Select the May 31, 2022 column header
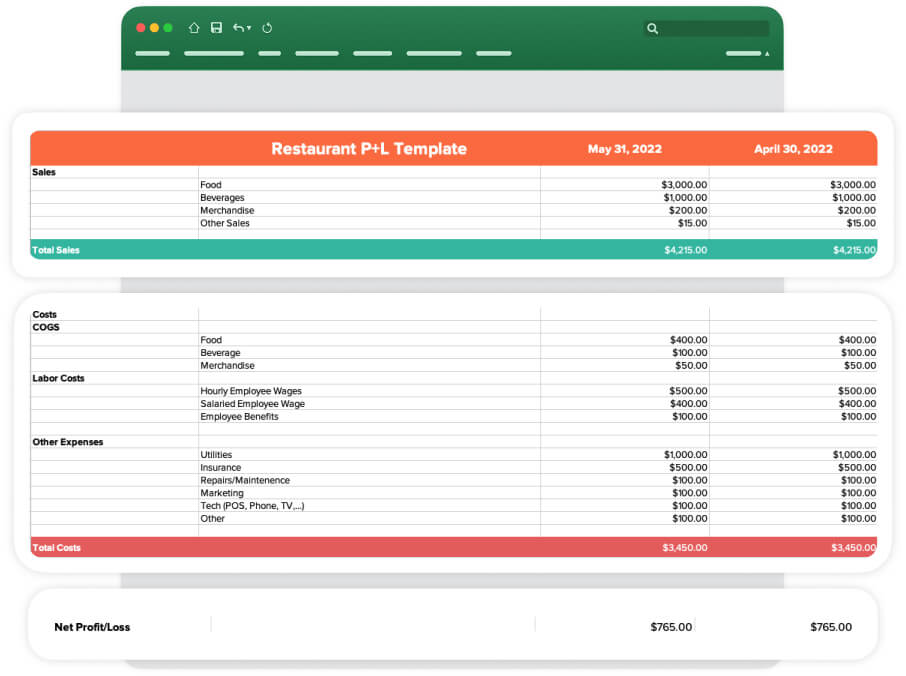Image resolution: width=906 pixels, height=676 pixels. (x=624, y=148)
